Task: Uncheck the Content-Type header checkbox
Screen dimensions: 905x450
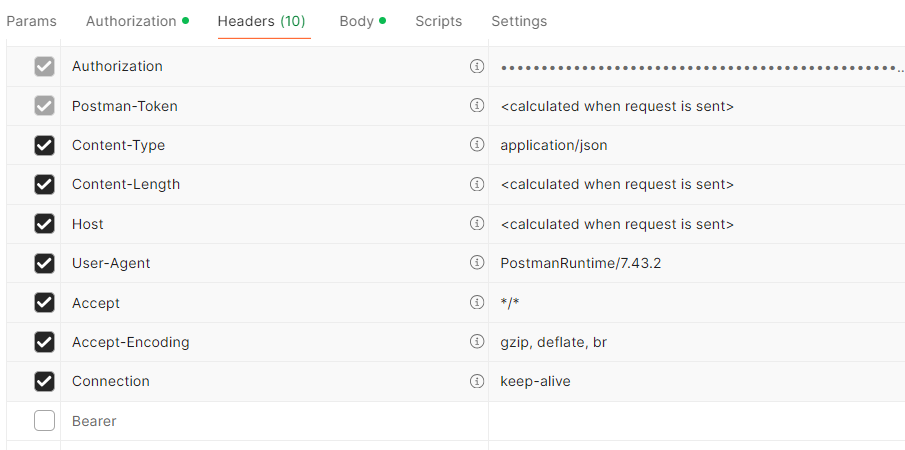Action: (44, 145)
